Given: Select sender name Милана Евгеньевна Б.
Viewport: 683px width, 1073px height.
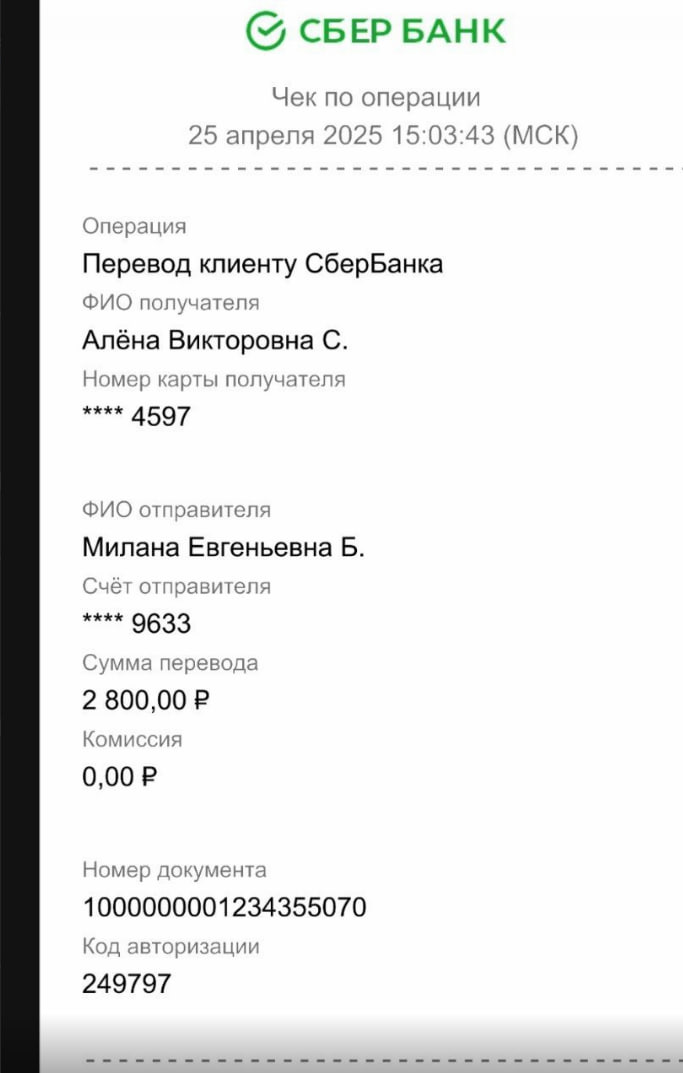Looking at the screenshot, I should point(223,547).
